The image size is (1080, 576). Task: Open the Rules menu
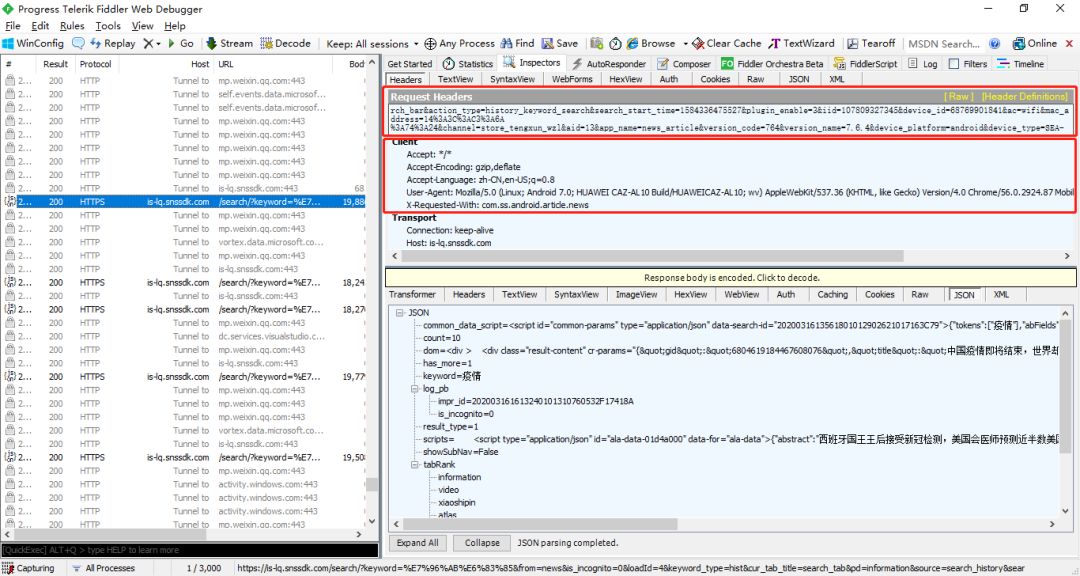(x=72, y=25)
